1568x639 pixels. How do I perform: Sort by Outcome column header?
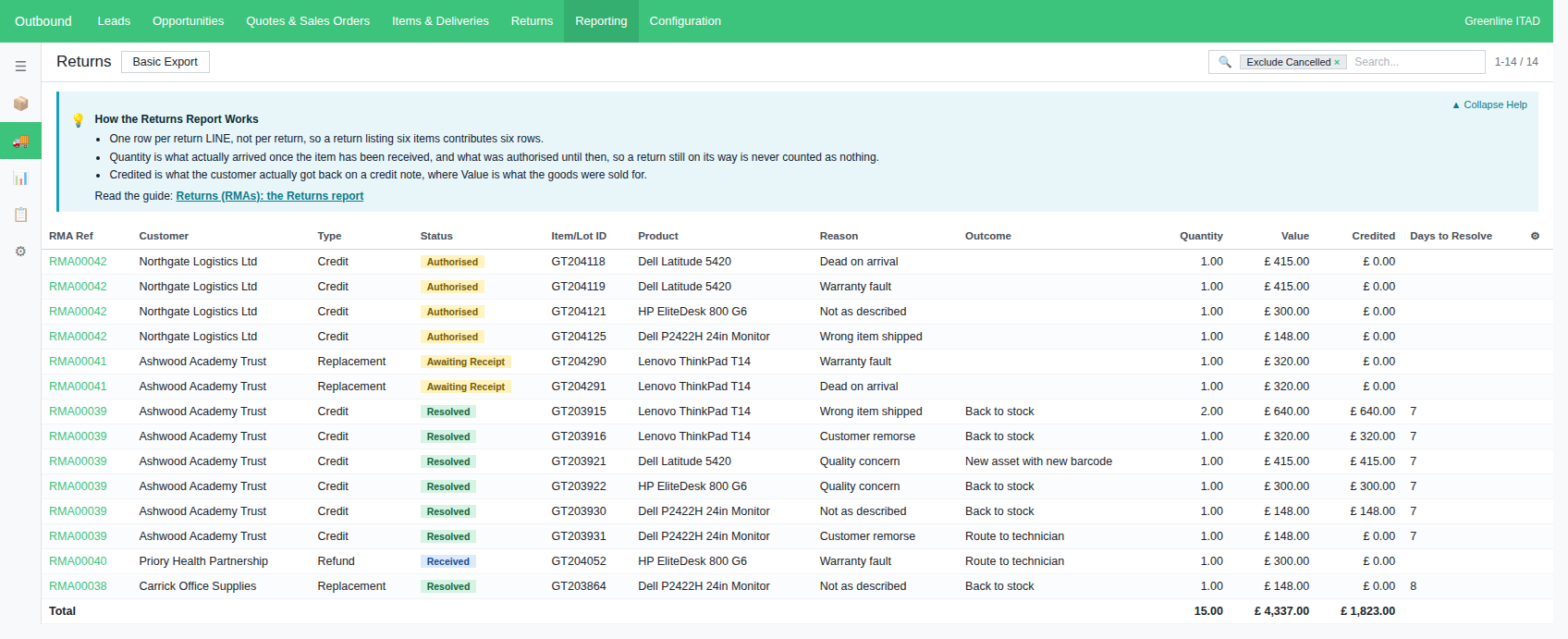(988, 236)
